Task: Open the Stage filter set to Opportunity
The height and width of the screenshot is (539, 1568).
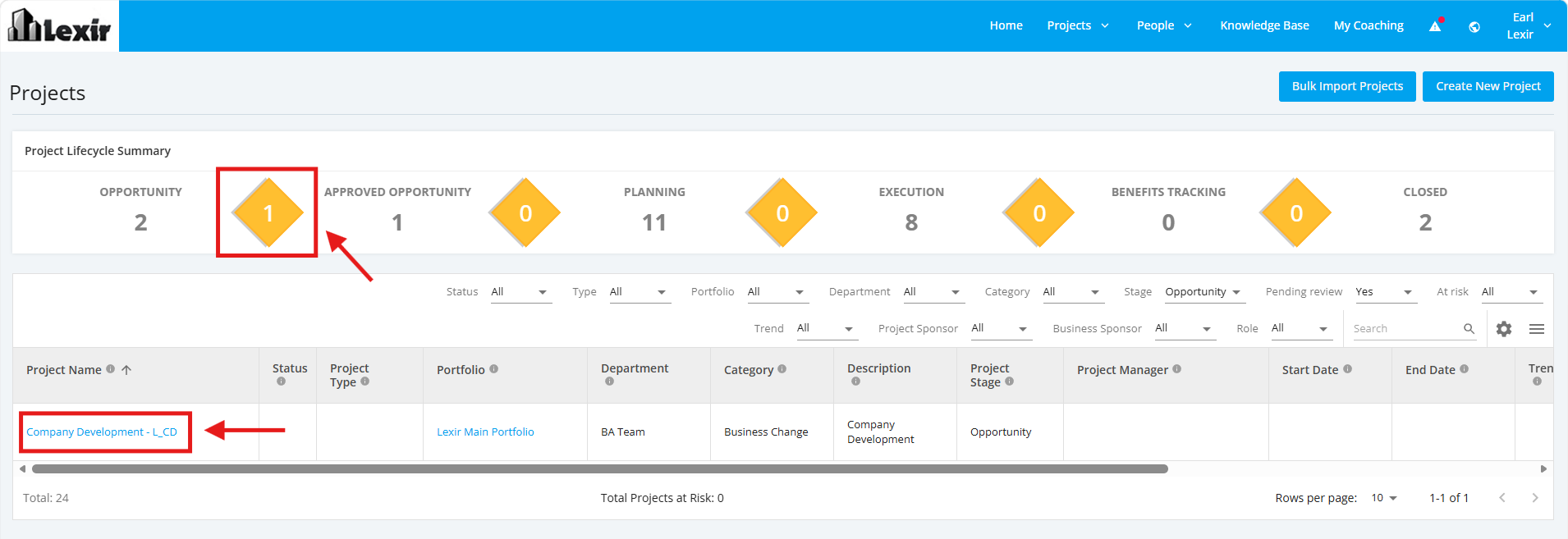Action: tap(1204, 292)
